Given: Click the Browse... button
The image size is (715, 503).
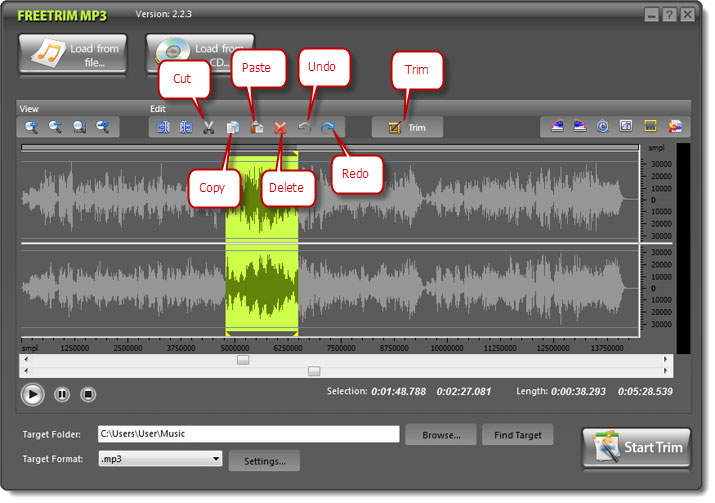Looking at the screenshot, I should pos(441,435).
